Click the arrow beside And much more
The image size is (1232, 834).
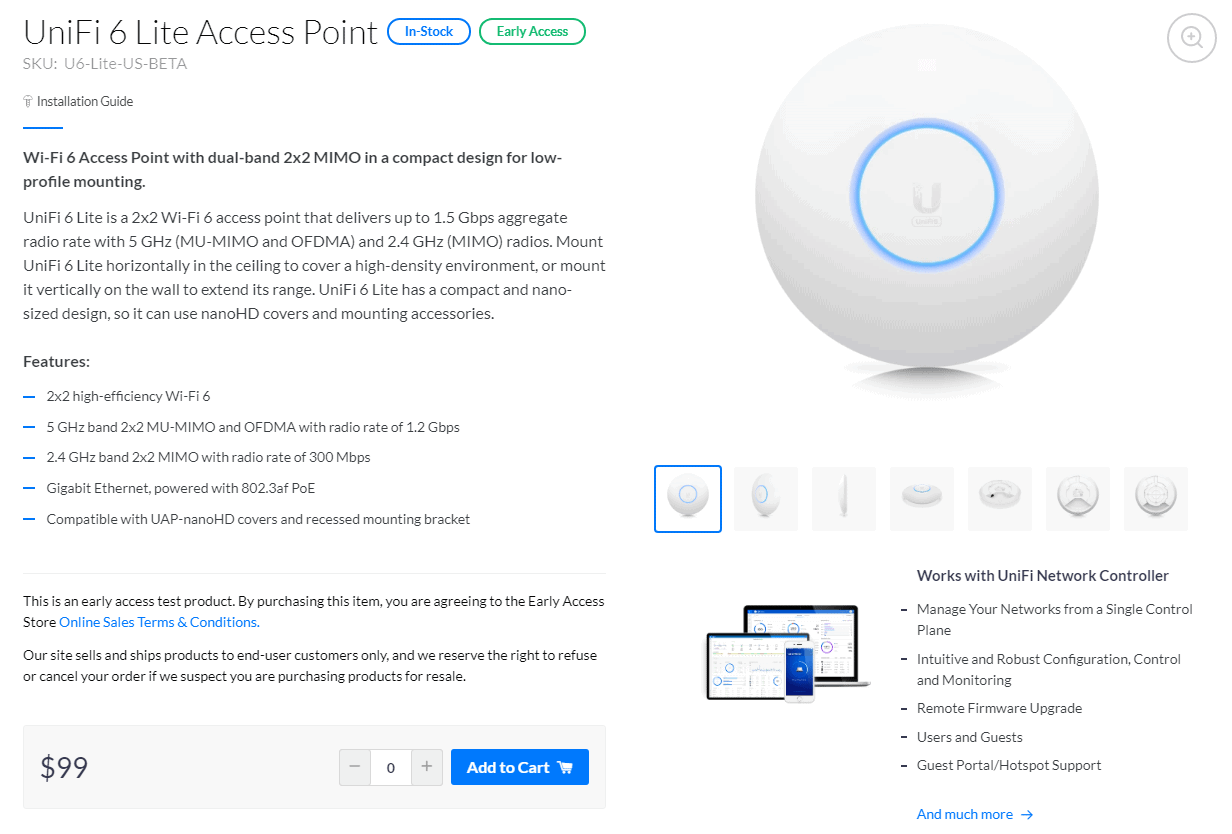point(1027,815)
